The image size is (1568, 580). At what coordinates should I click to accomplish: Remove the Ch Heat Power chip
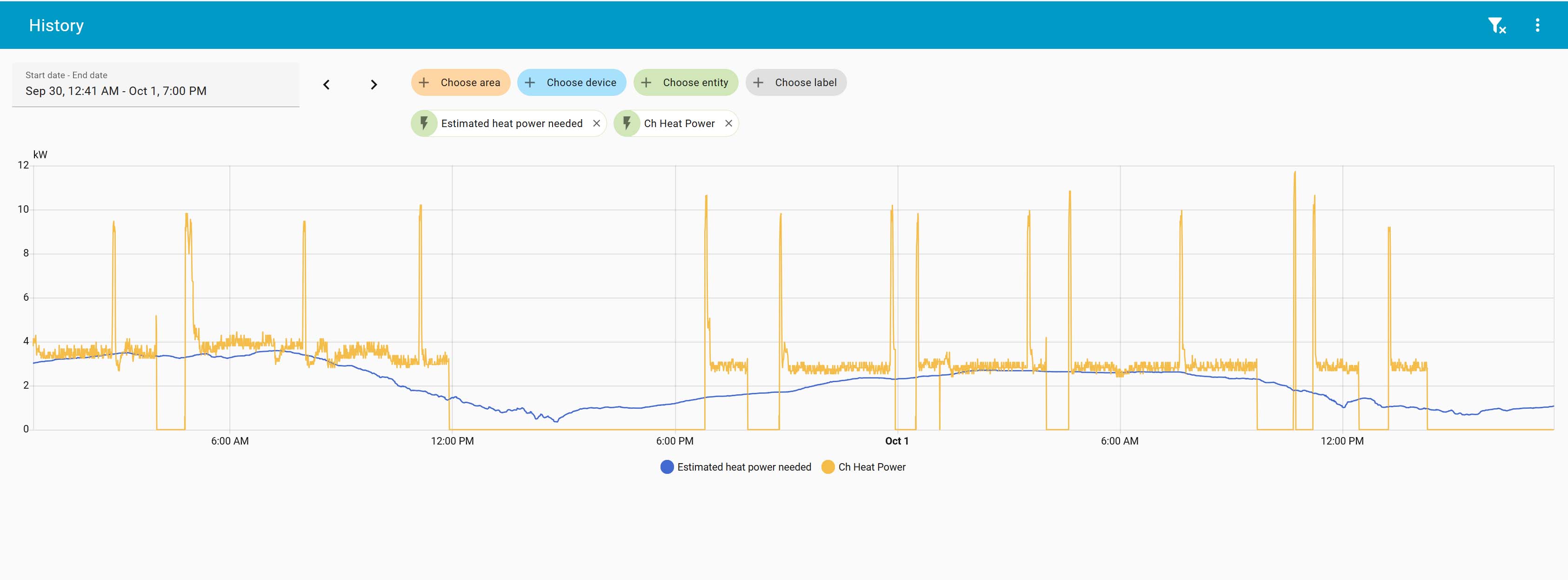(x=728, y=123)
